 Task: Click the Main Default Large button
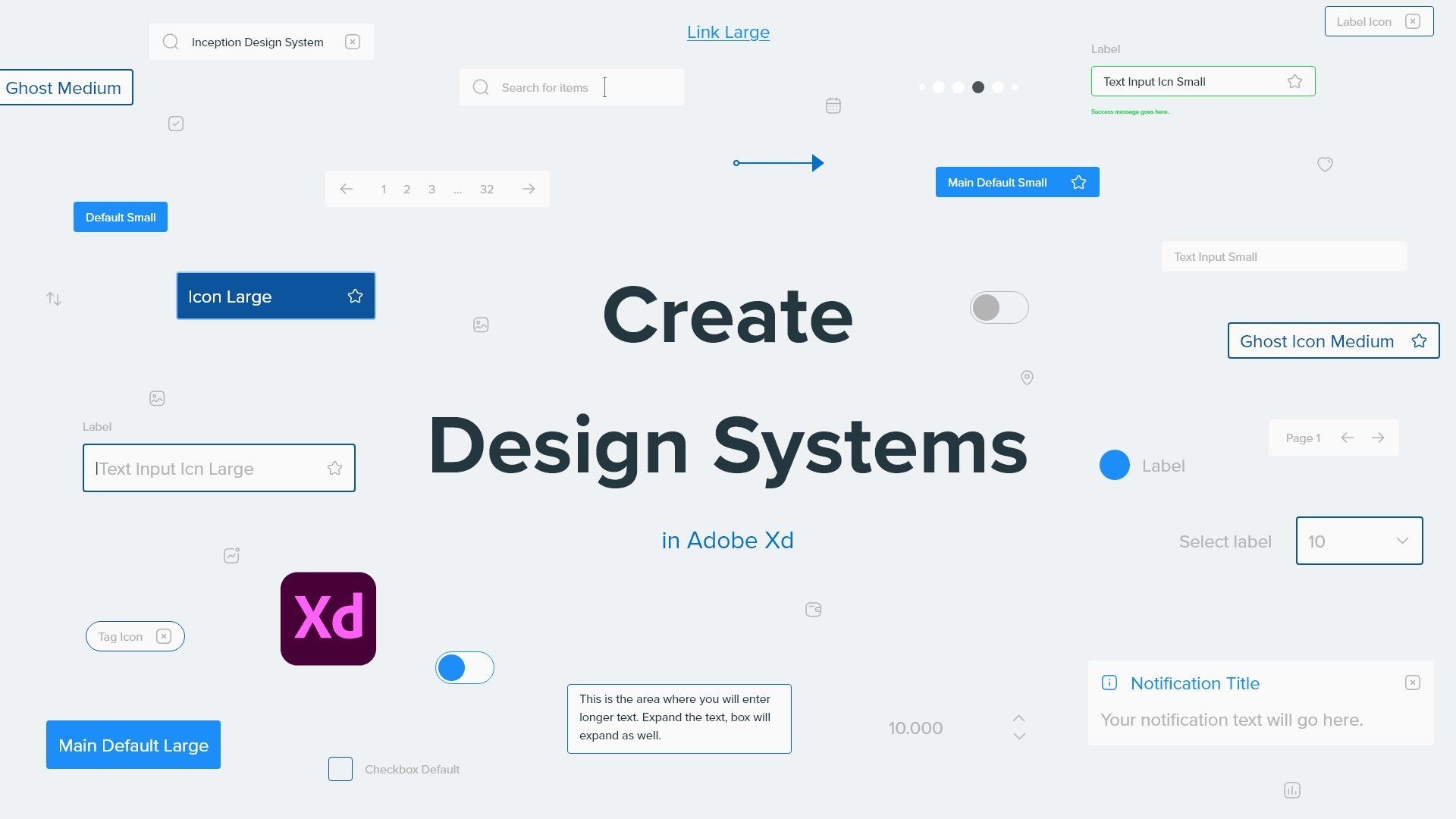click(x=133, y=744)
